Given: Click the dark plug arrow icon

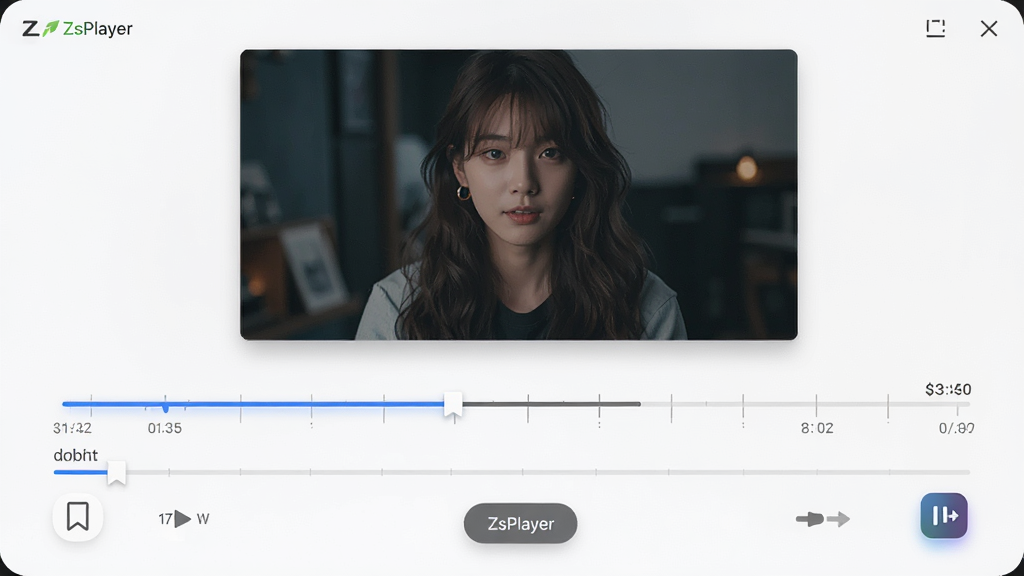Looking at the screenshot, I should click(810, 519).
